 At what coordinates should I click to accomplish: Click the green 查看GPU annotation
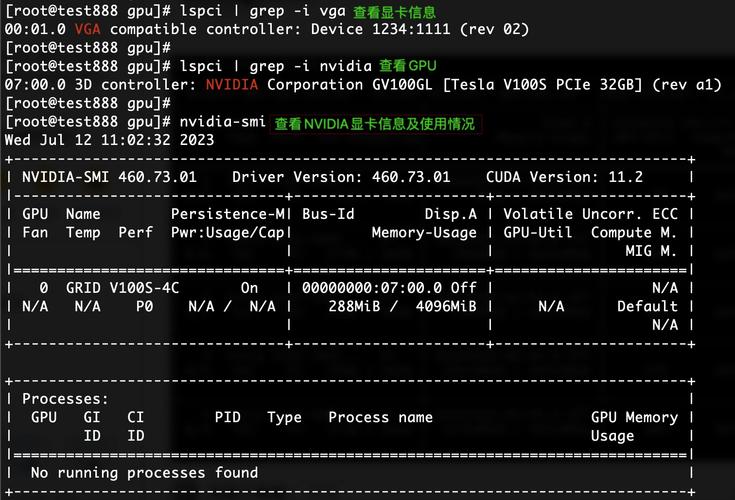[x=407, y=66]
